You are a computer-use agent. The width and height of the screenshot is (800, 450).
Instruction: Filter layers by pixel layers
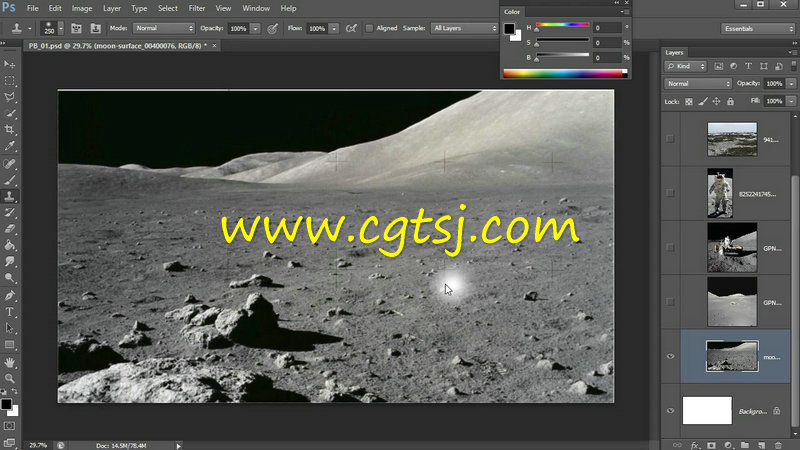click(718, 66)
